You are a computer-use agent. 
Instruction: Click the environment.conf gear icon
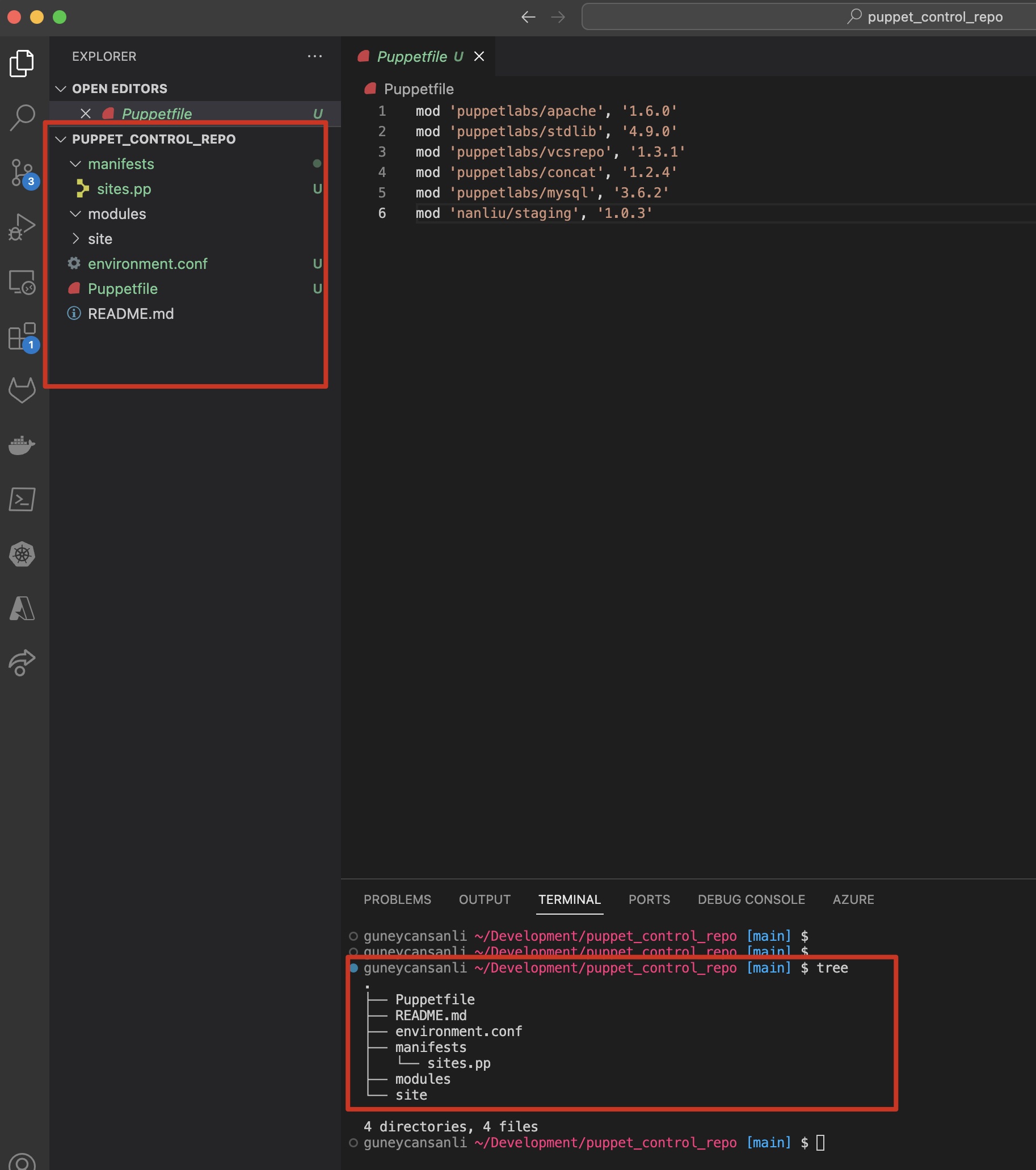pyautogui.click(x=74, y=263)
